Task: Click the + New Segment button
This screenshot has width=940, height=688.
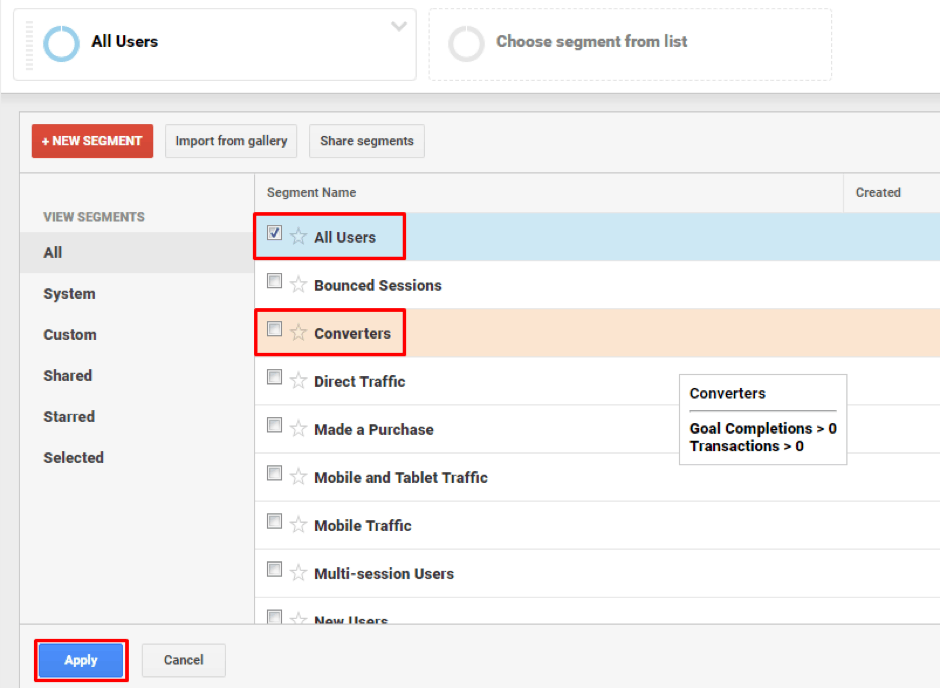Action: pyautogui.click(x=92, y=141)
